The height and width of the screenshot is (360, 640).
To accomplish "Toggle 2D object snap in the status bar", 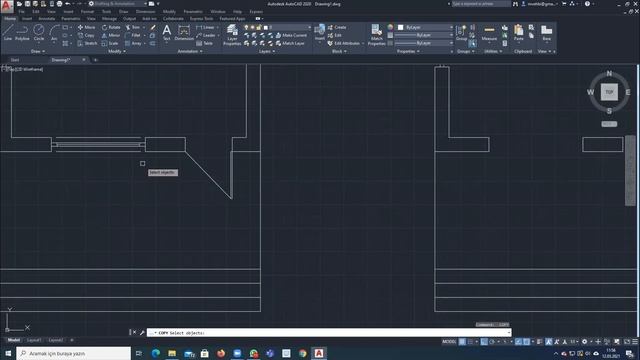I will tap(526, 342).
